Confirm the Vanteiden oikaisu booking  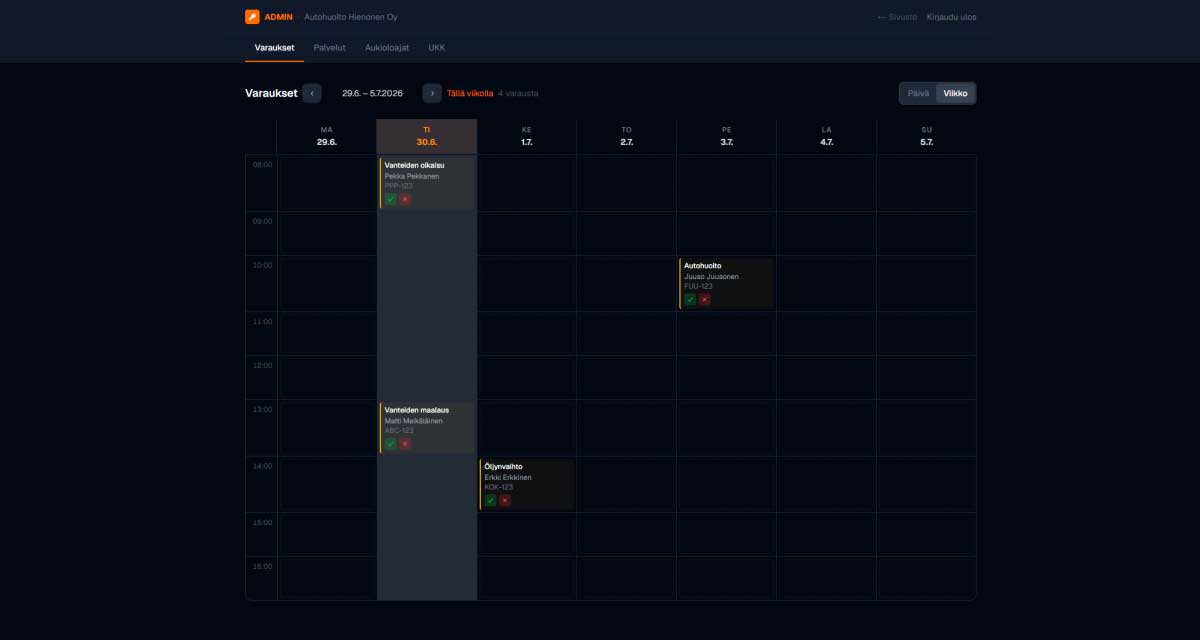(391, 199)
